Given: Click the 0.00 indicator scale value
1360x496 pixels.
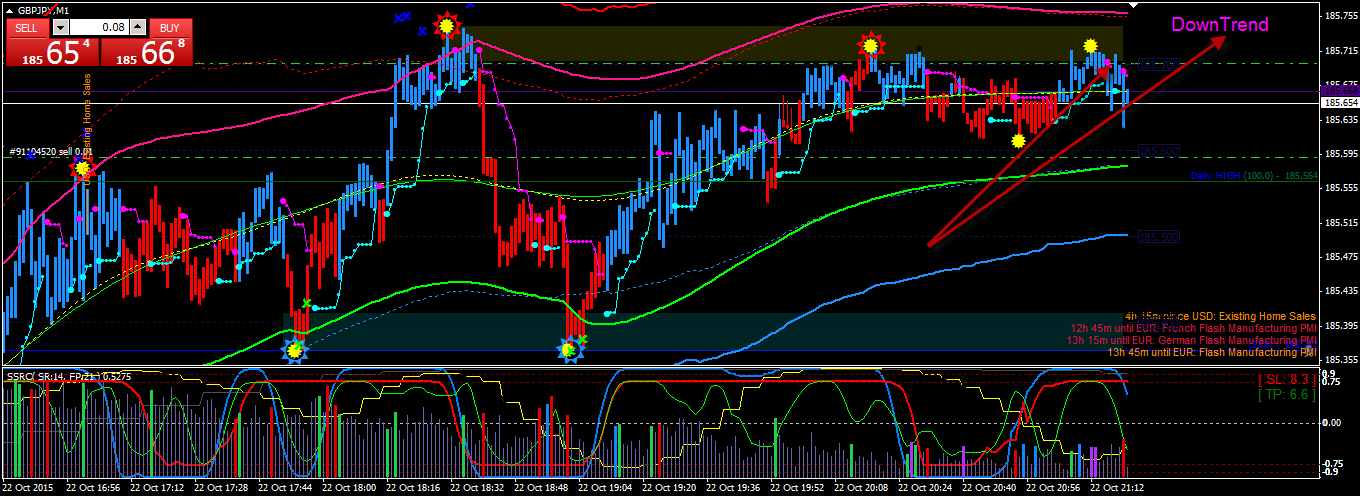Looking at the screenshot, I should 1333,423.
